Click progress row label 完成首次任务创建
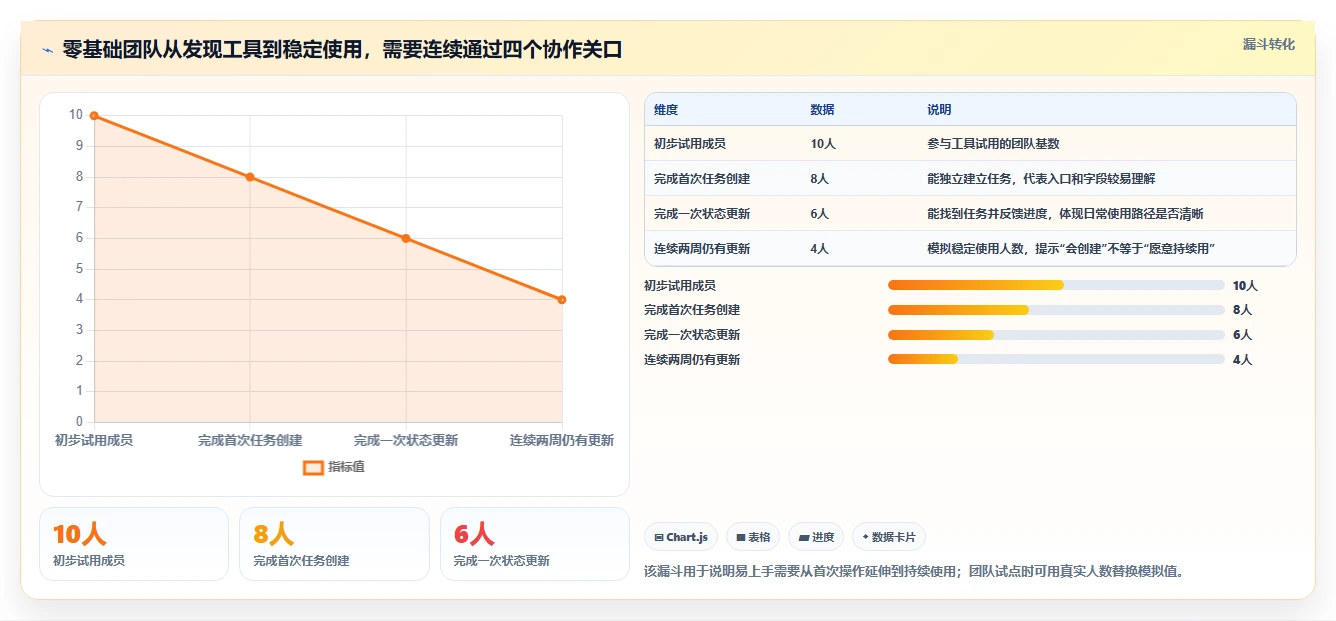Screen dimensions: 1336x621 [692, 310]
